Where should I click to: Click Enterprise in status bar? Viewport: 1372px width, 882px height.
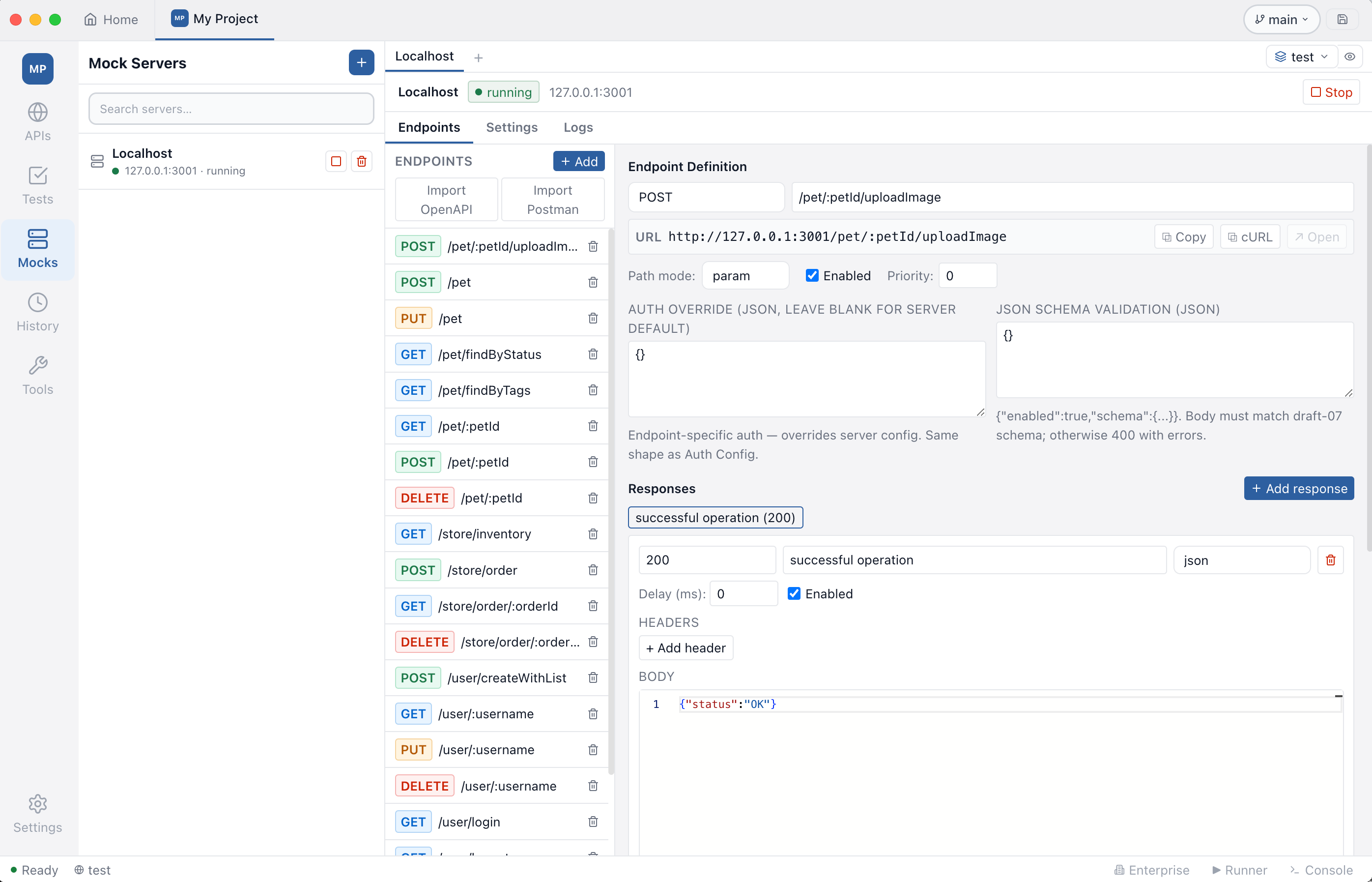(1152, 870)
